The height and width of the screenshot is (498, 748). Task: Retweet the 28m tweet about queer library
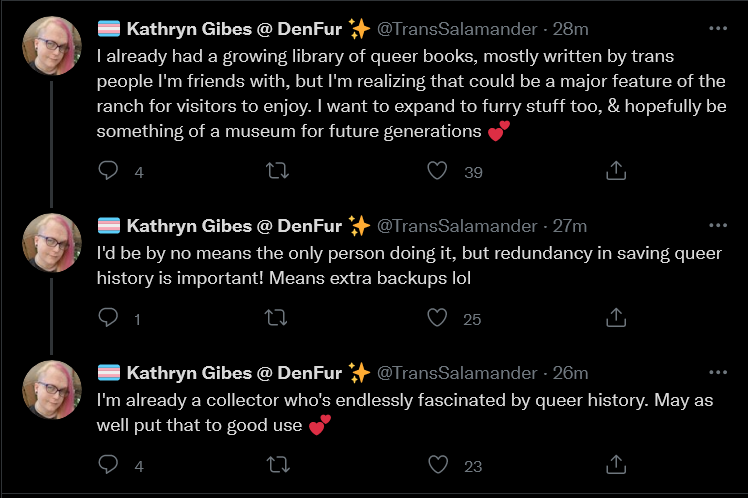point(277,170)
